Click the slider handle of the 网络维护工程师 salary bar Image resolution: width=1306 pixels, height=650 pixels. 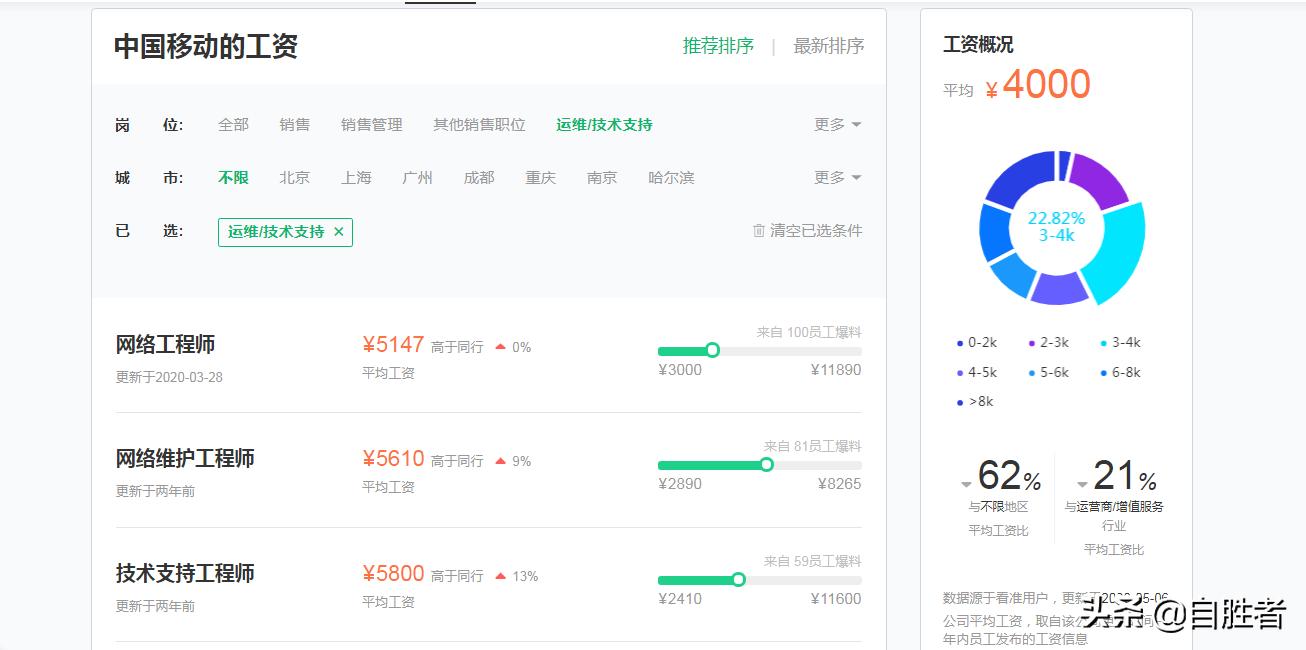point(766,465)
